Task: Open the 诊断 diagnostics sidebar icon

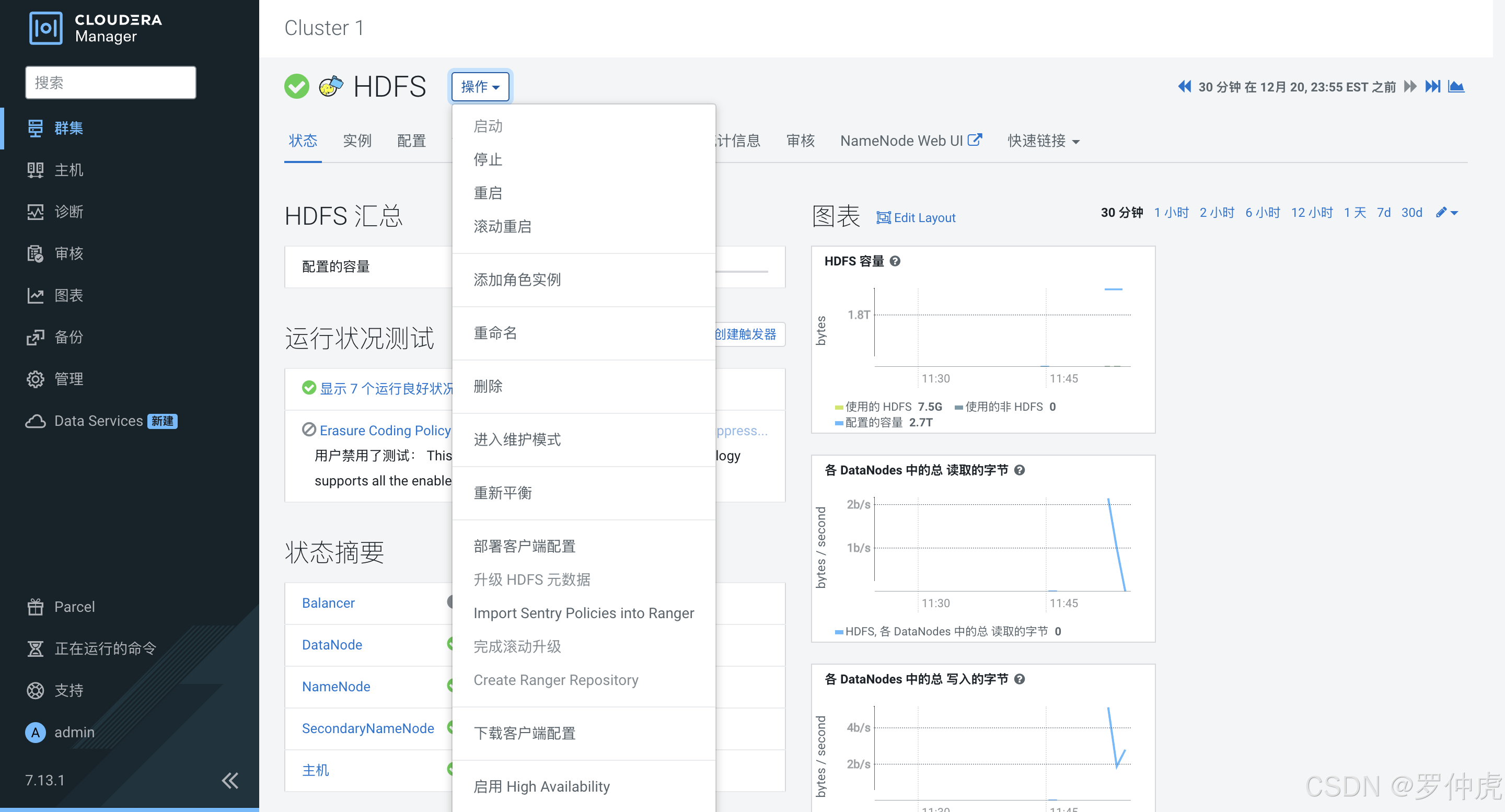Action: pyautogui.click(x=35, y=212)
